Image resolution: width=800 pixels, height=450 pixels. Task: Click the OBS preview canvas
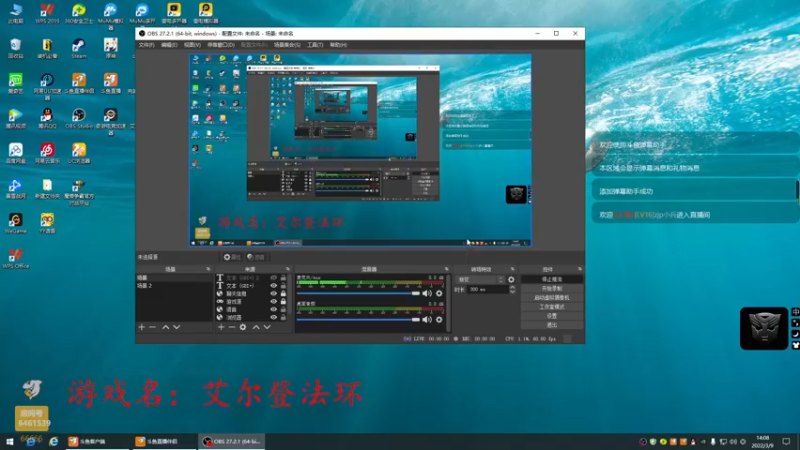360,150
